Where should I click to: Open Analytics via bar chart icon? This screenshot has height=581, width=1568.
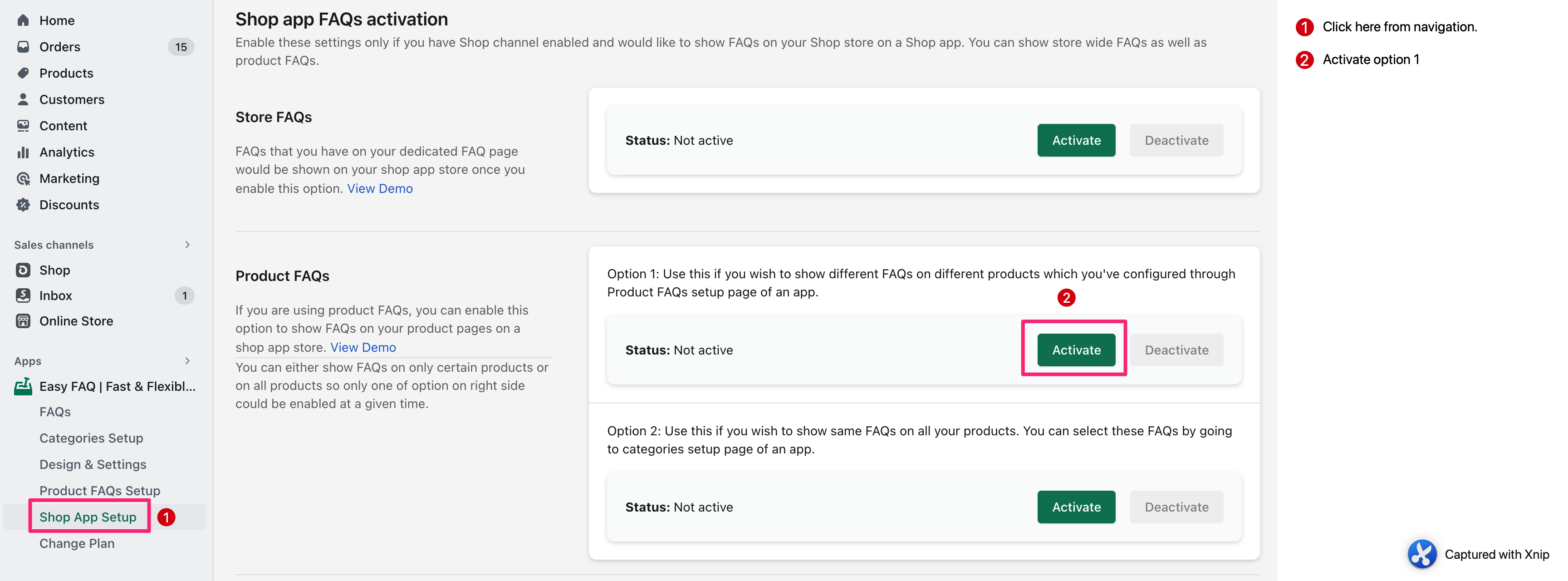(23, 152)
